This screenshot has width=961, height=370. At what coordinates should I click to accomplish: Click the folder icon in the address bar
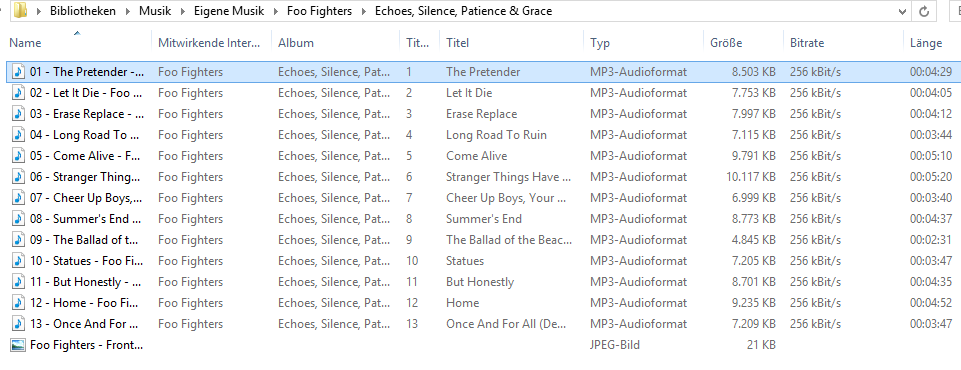point(20,10)
